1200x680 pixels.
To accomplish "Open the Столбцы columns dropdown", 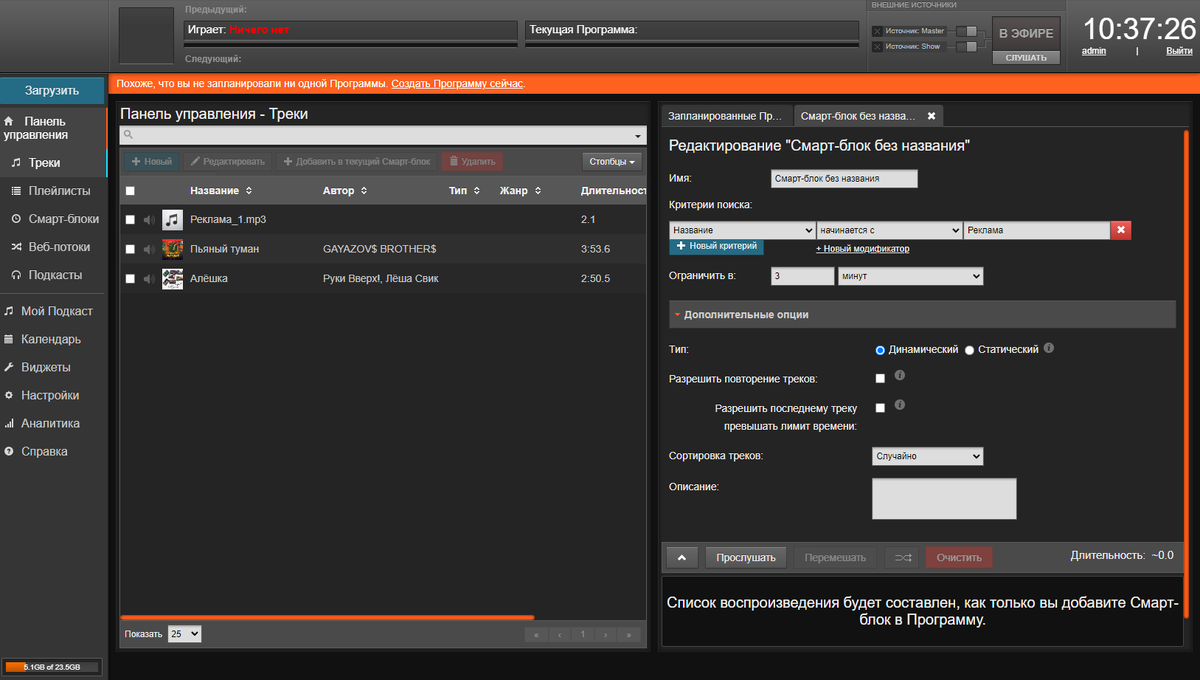I will coord(612,161).
